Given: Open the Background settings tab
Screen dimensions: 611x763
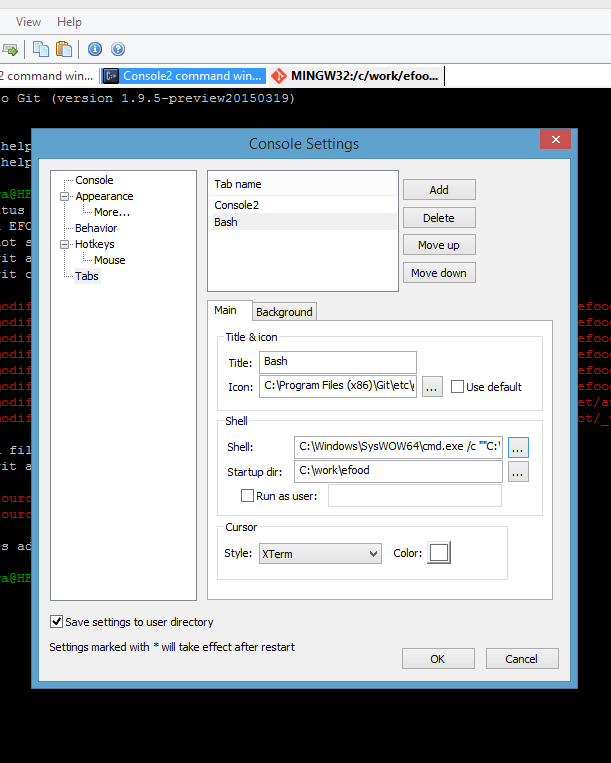Looking at the screenshot, I should (285, 312).
